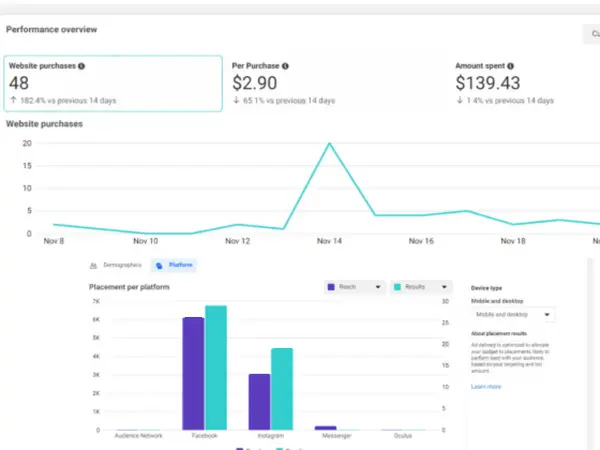Click the Results dropdown caret arrow
Screen dimensions: 600x450
pyautogui.click(x=444, y=287)
